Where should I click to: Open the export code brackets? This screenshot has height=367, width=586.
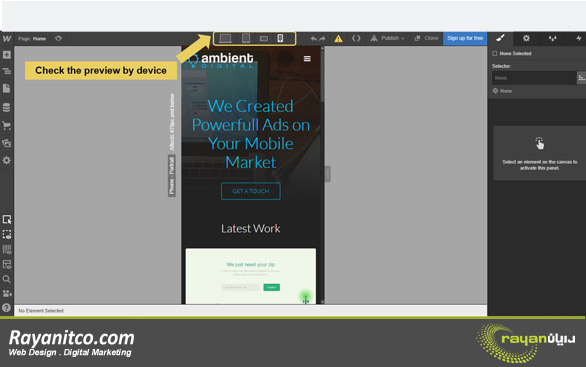click(x=356, y=38)
